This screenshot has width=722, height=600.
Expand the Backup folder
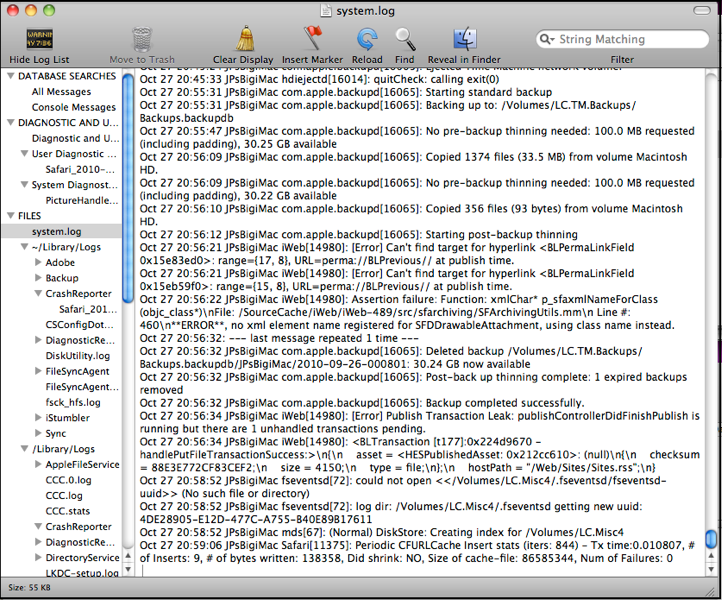38,278
